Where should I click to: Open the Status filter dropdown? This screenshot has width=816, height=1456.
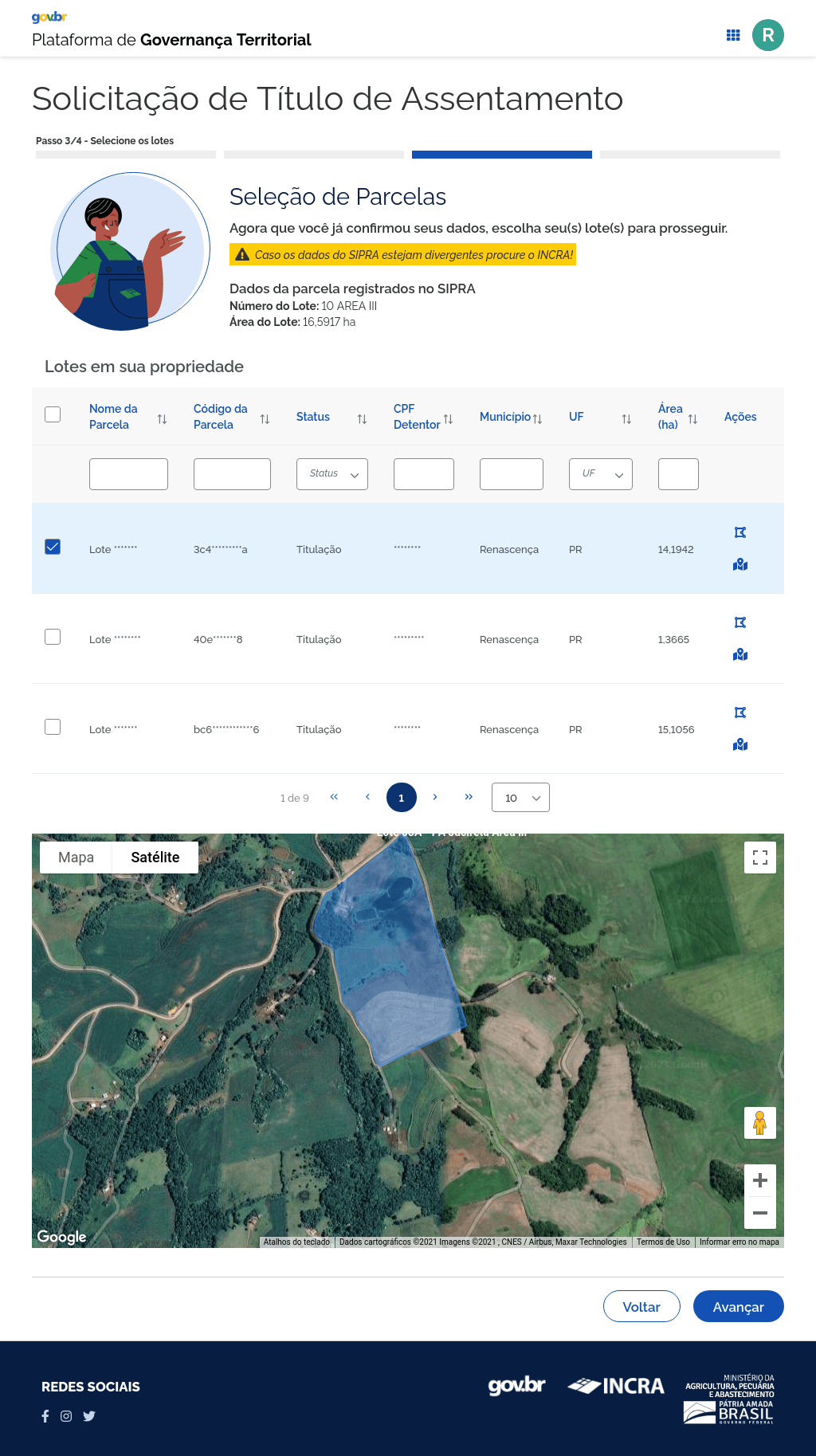pos(331,474)
